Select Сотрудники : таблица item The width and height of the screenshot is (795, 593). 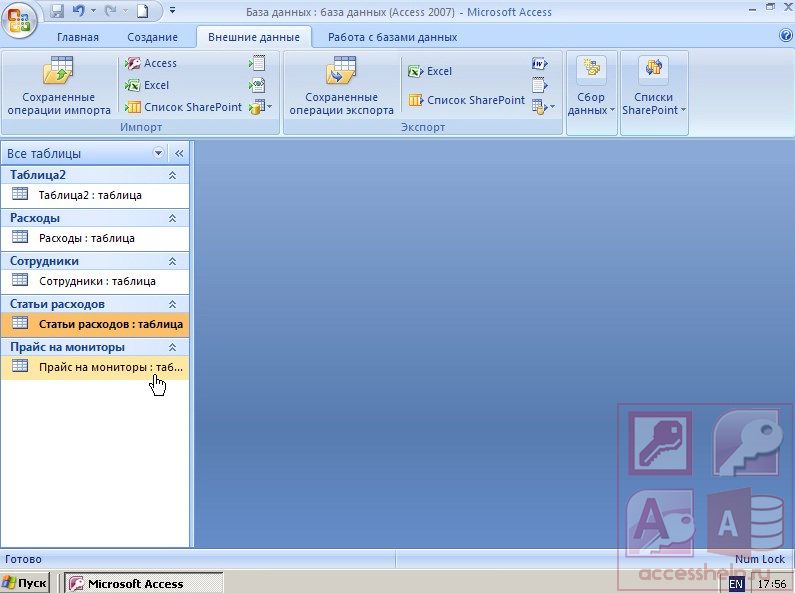pos(95,281)
